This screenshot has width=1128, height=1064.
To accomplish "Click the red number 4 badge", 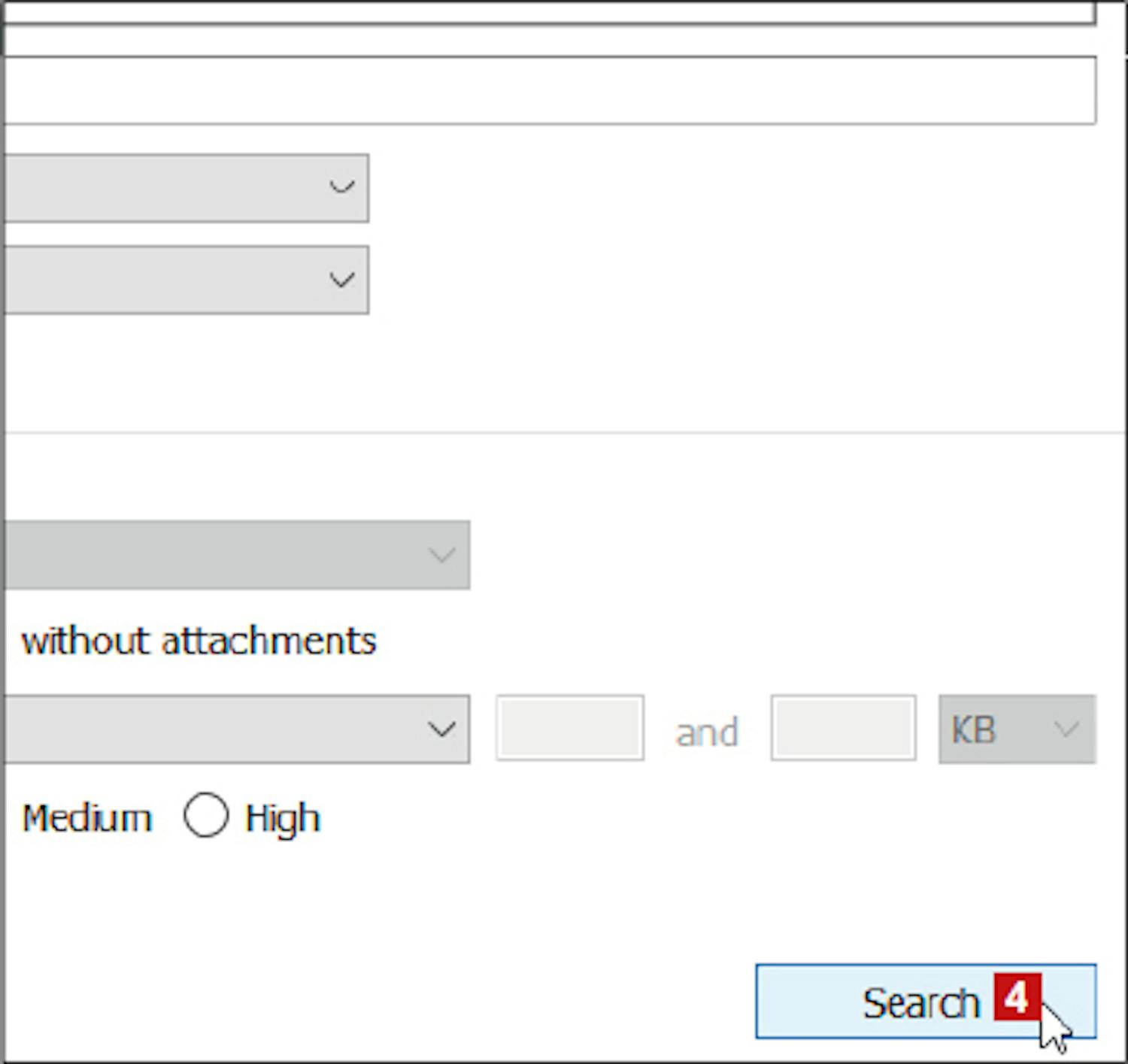I will [x=1016, y=997].
